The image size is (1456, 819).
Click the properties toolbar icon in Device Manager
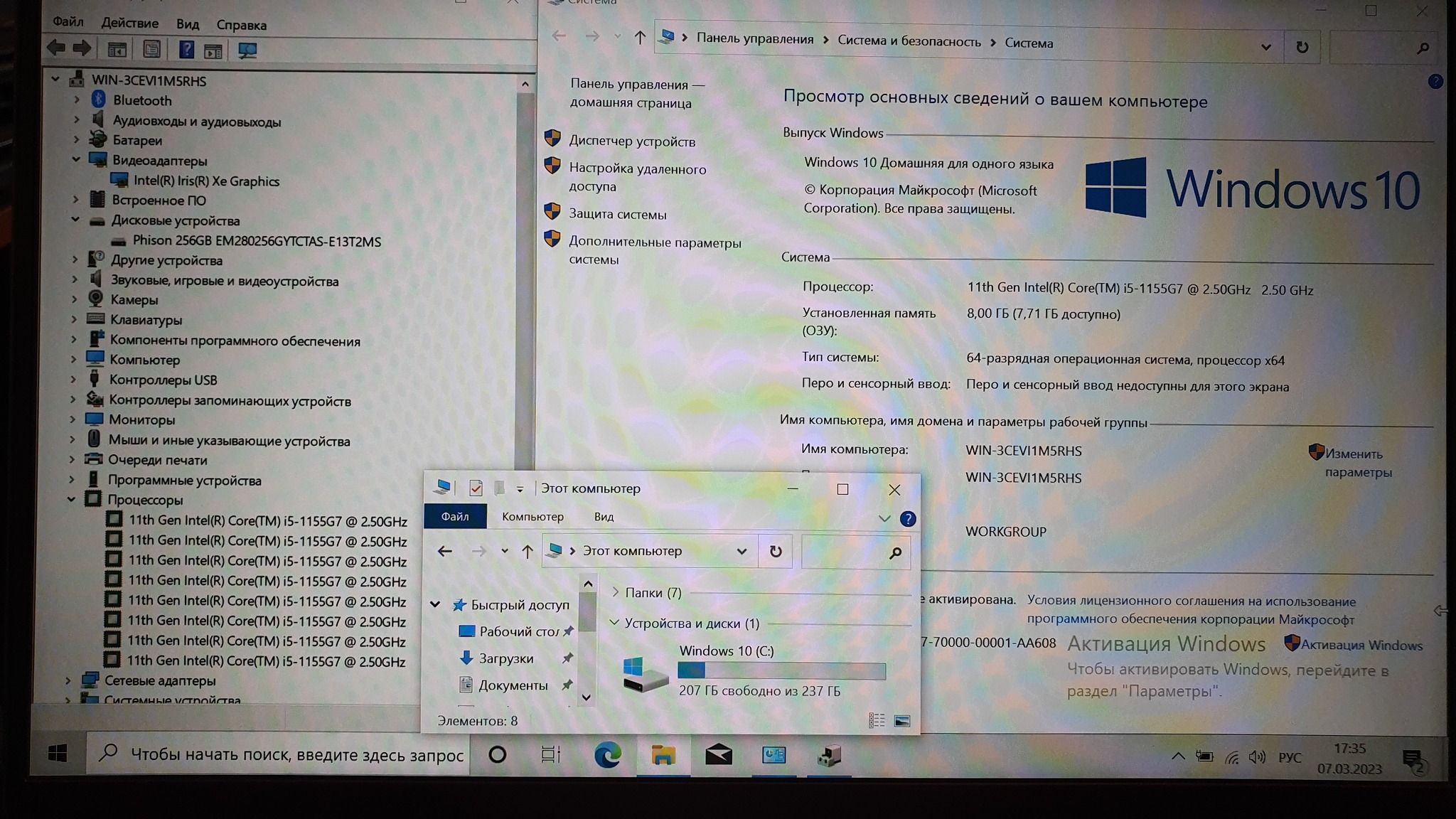point(151,50)
